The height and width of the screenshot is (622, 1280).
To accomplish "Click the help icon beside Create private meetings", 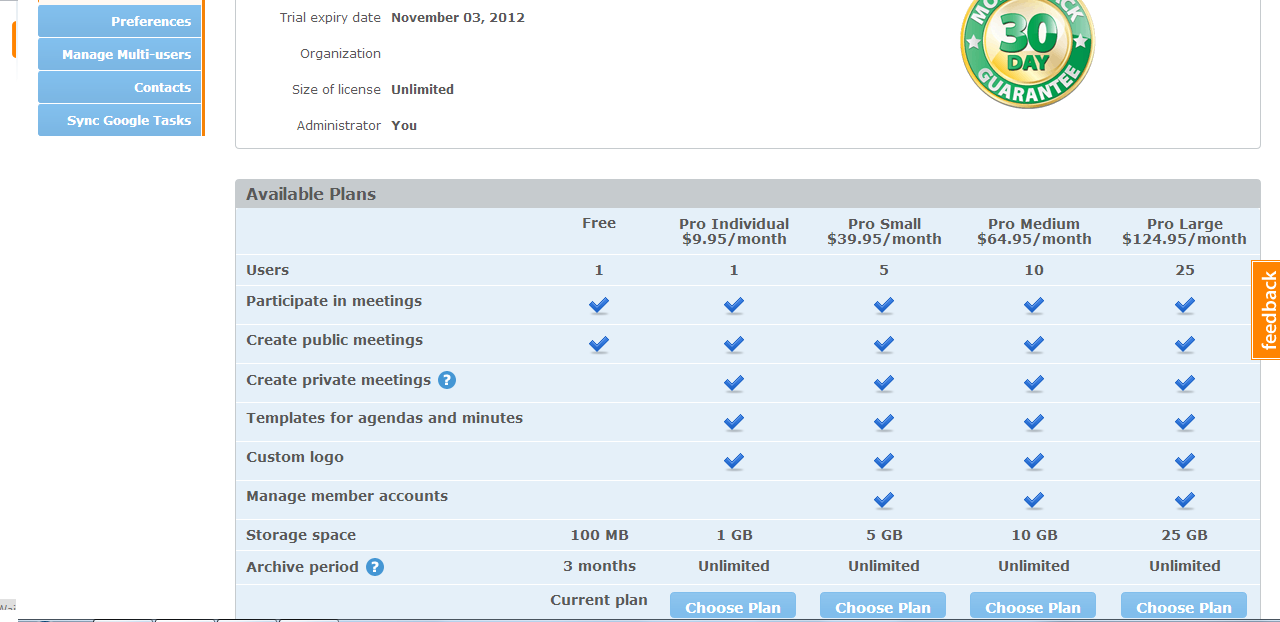I will click(x=447, y=380).
